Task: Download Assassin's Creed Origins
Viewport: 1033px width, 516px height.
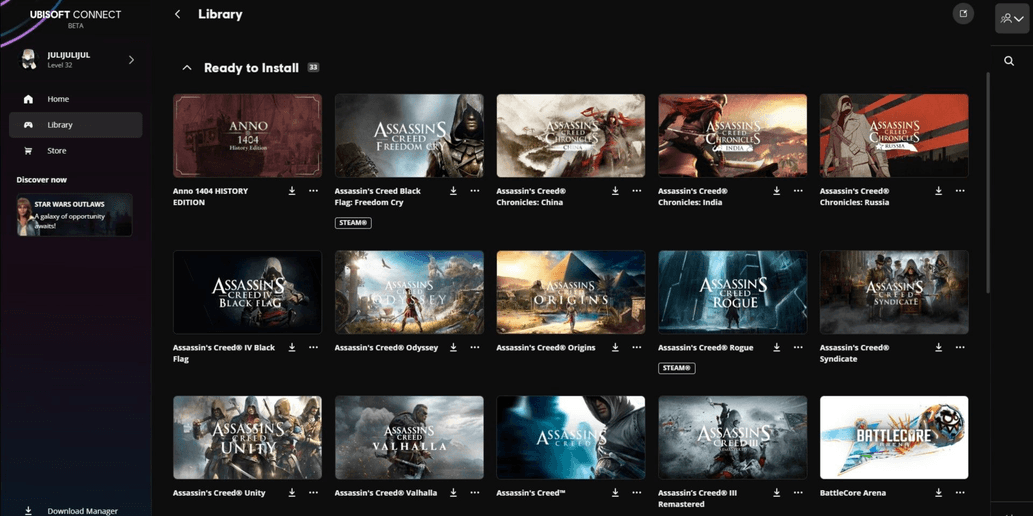Action: point(615,347)
